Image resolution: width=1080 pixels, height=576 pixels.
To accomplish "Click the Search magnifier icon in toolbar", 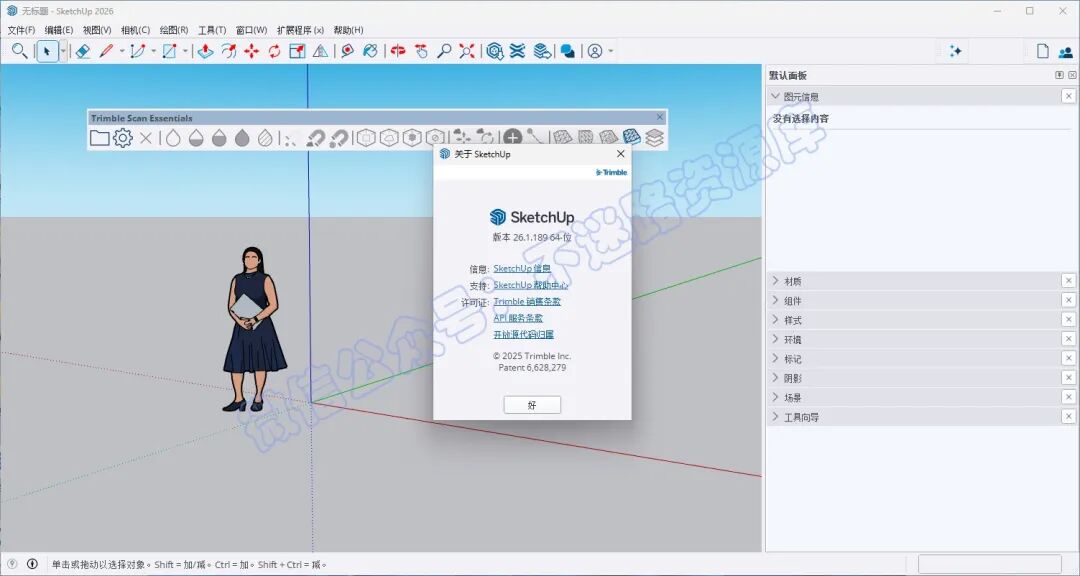I will (19, 51).
